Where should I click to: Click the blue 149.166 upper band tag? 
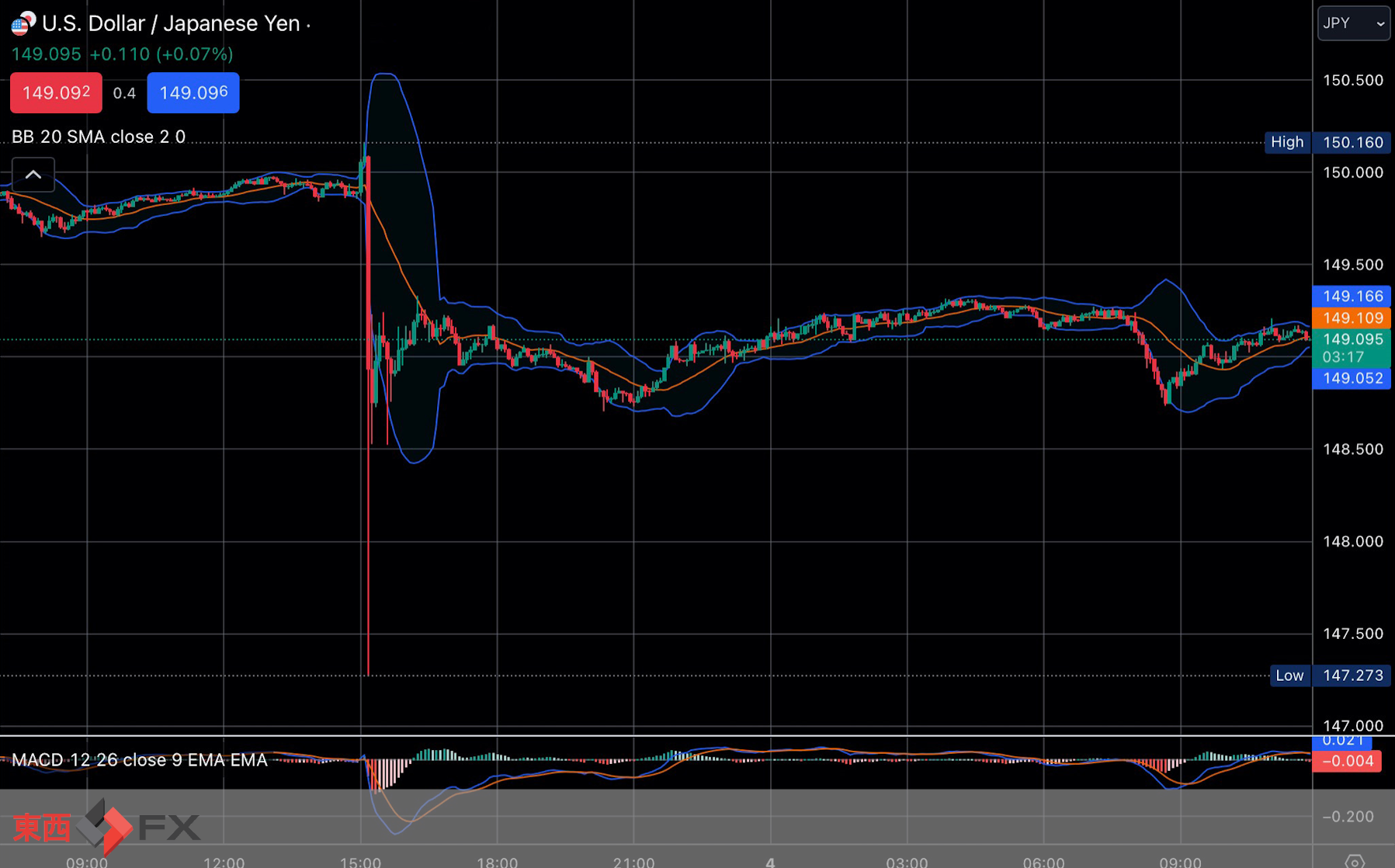click(1352, 296)
